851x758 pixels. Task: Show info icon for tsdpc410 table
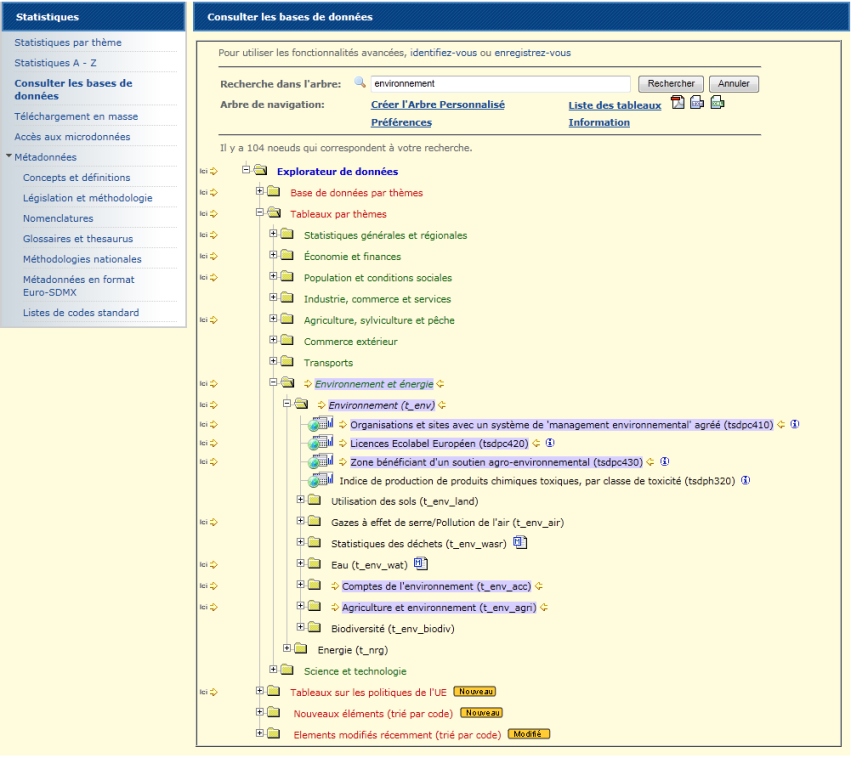pos(795,424)
